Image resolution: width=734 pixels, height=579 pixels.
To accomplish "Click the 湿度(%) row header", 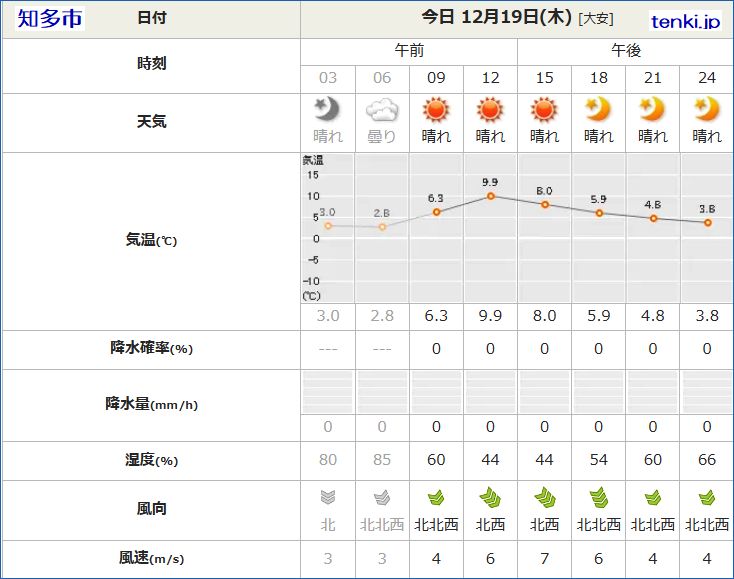I will coord(151,460).
